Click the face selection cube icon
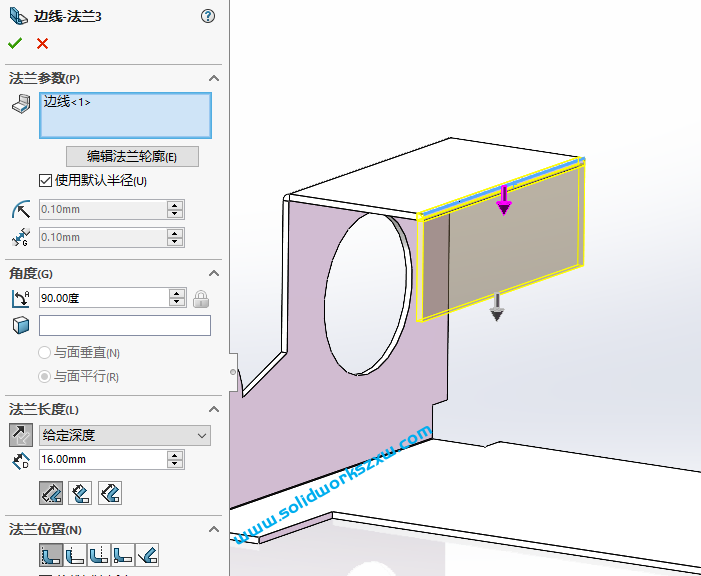The width and height of the screenshot is (701, 576). (x=21, y=326)
